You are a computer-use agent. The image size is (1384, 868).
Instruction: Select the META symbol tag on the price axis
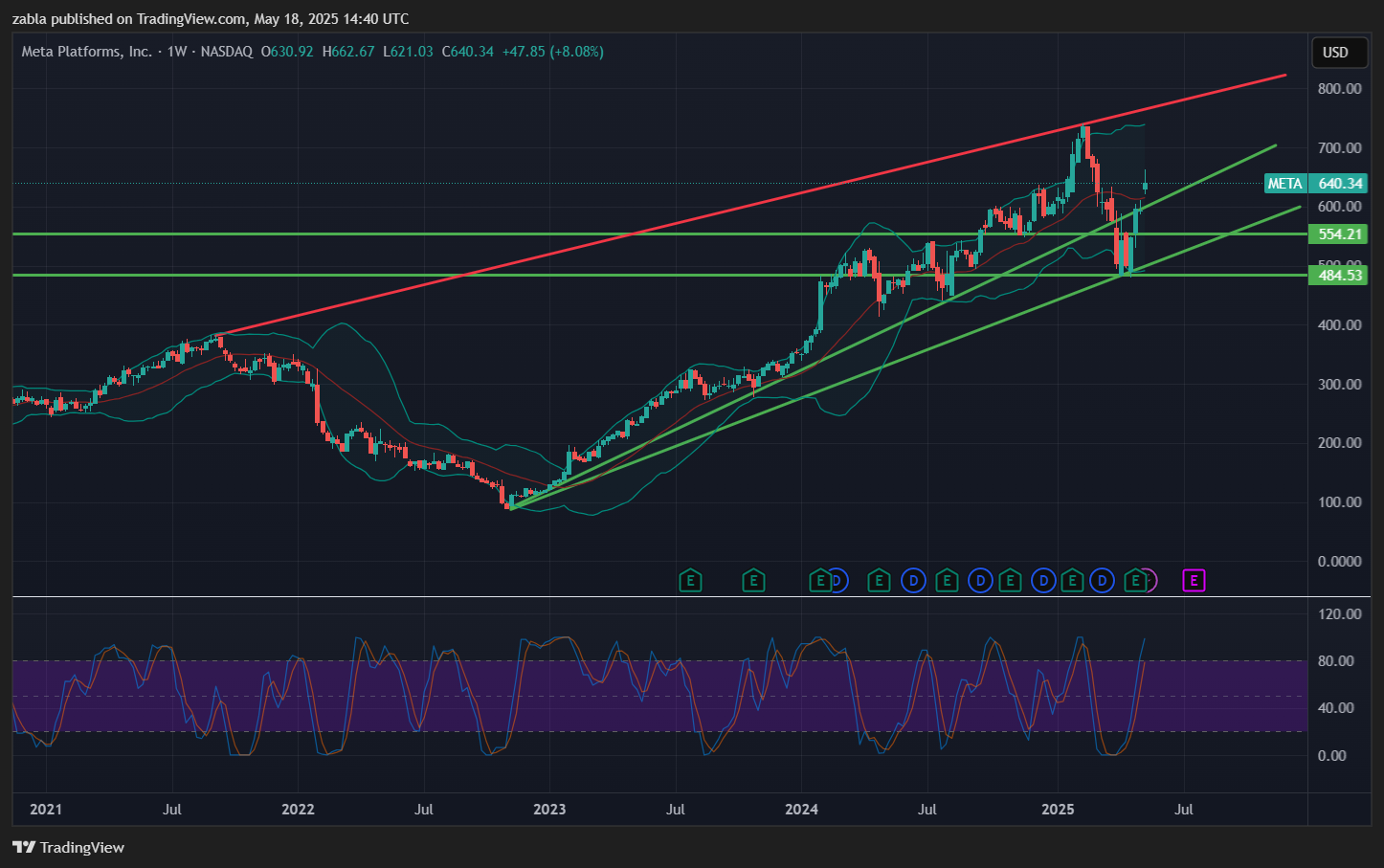1284,184
